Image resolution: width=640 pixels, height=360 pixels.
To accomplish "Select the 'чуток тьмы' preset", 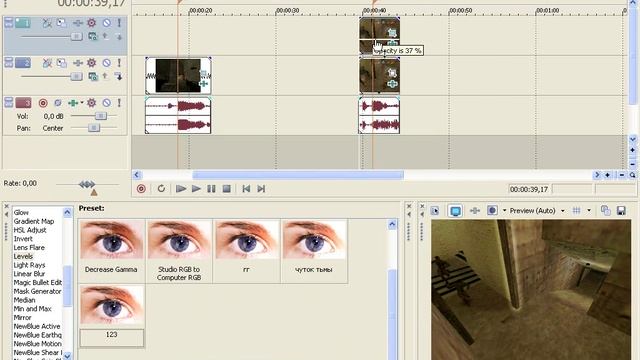I will coord(314,251).
